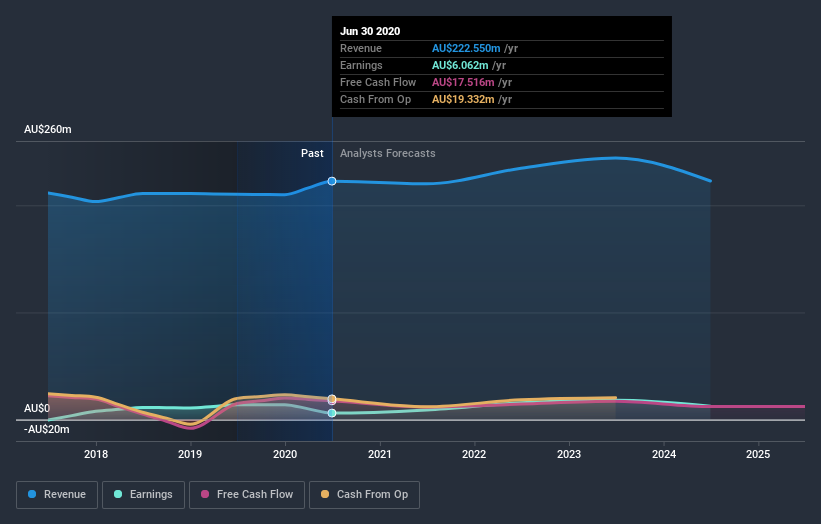Click the Revenue row label in tooltip
The image size is (821, 524).
(361, 48)
